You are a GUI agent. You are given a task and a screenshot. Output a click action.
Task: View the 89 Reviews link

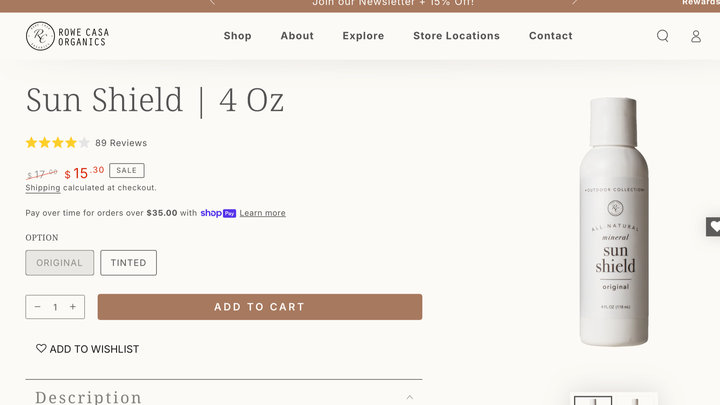click(121, 143)
